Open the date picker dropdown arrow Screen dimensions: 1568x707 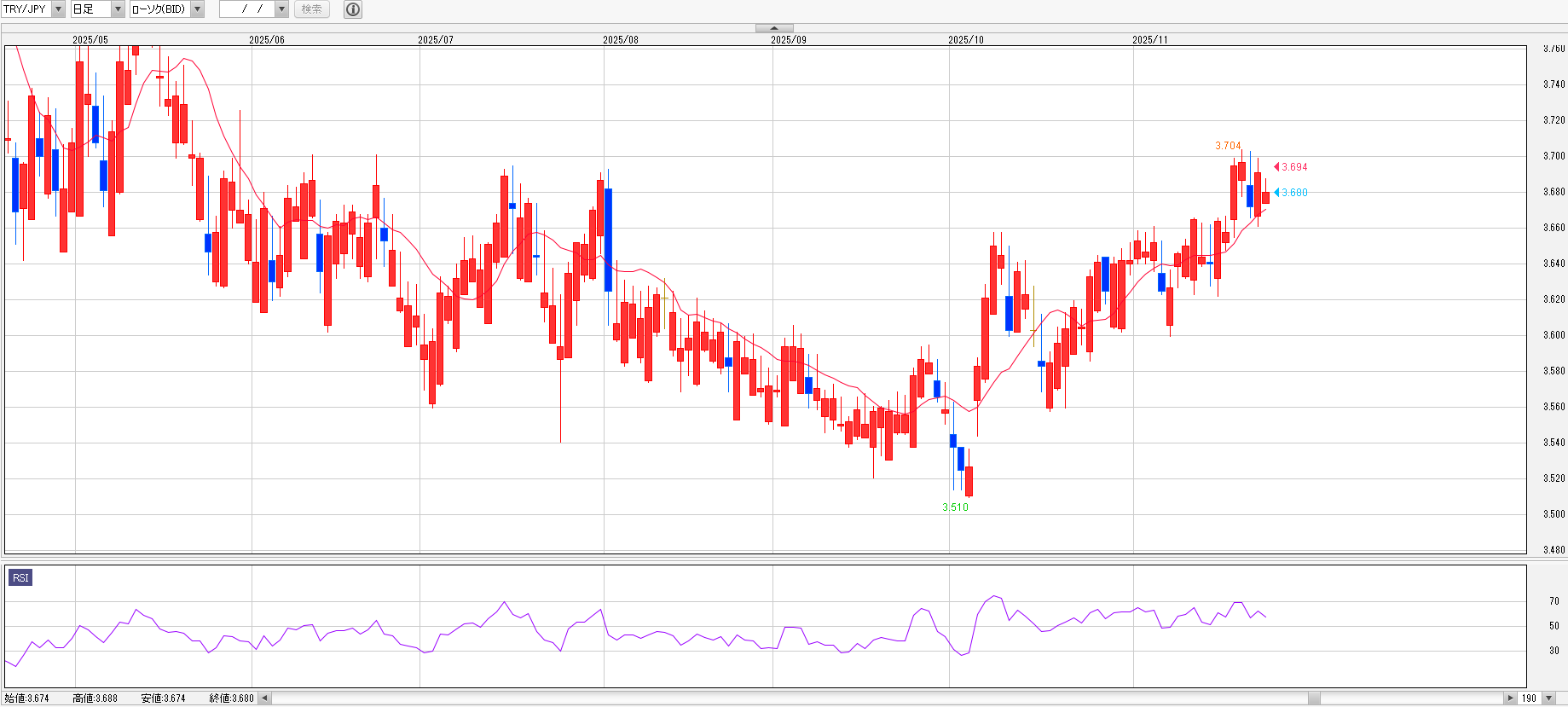pos(281,9)
